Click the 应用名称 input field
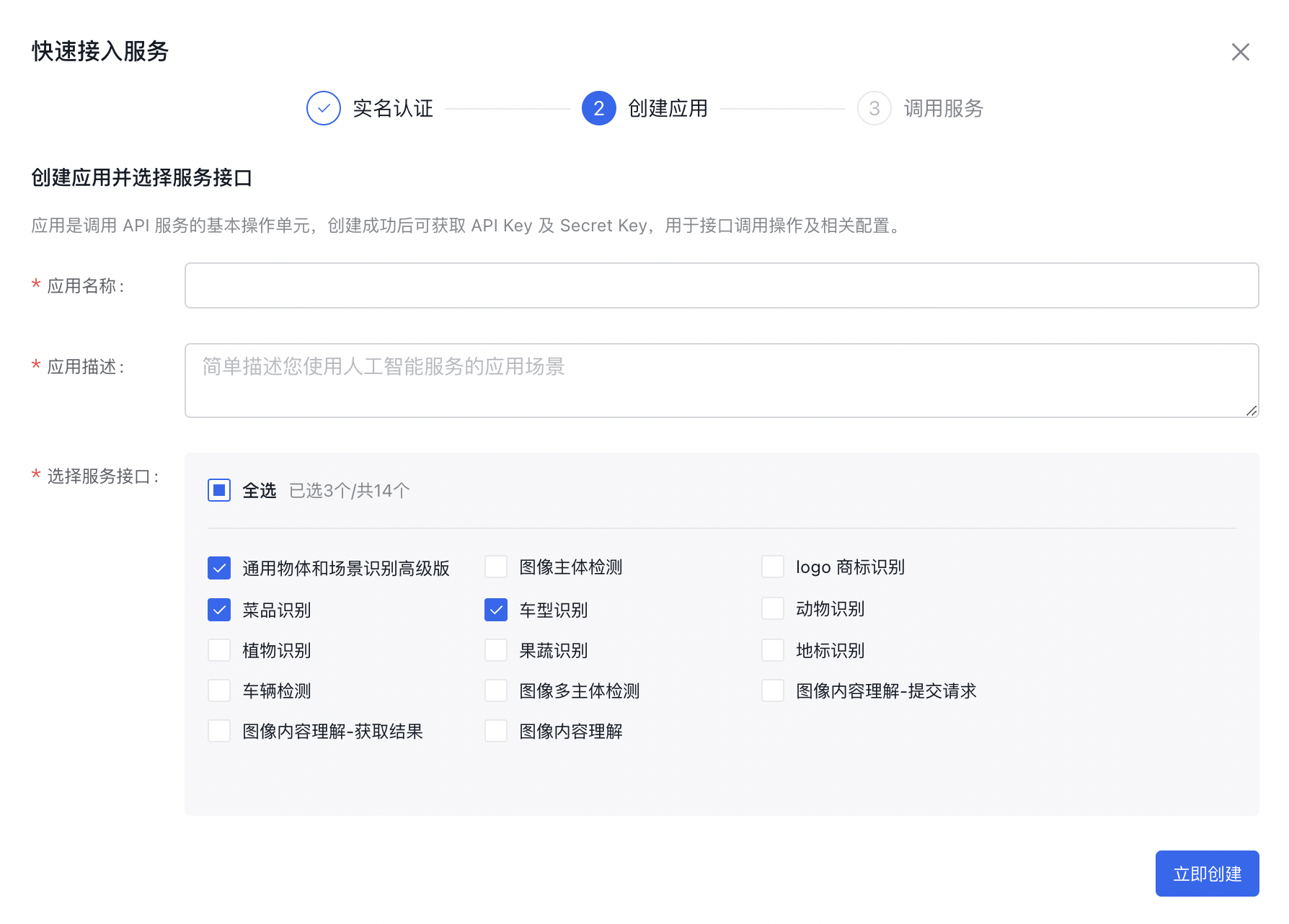This screenshot has width=1289, height=924. pos(722,285)
